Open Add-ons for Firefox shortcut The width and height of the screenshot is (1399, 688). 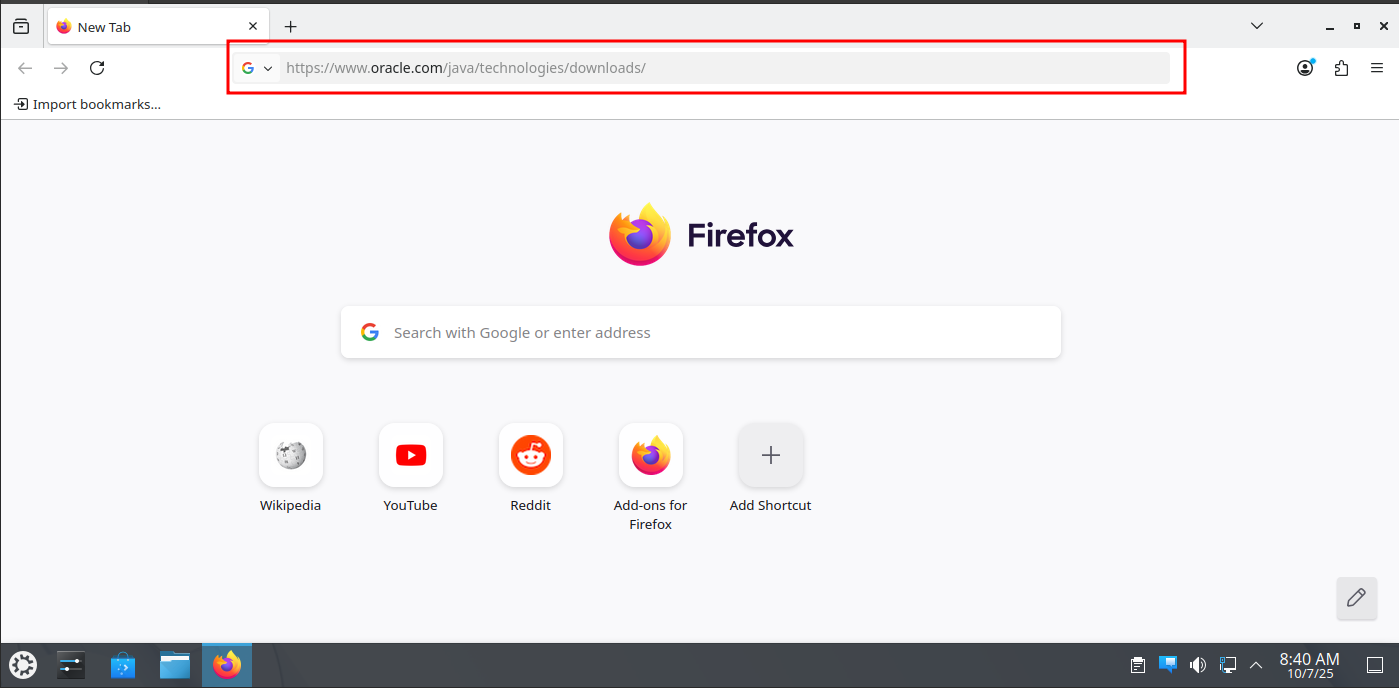[x=650, y=456]
